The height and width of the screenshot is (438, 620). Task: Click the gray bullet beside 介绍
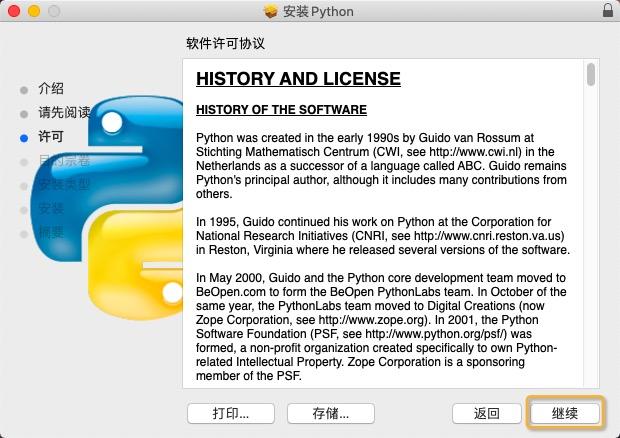pos(24,90)
